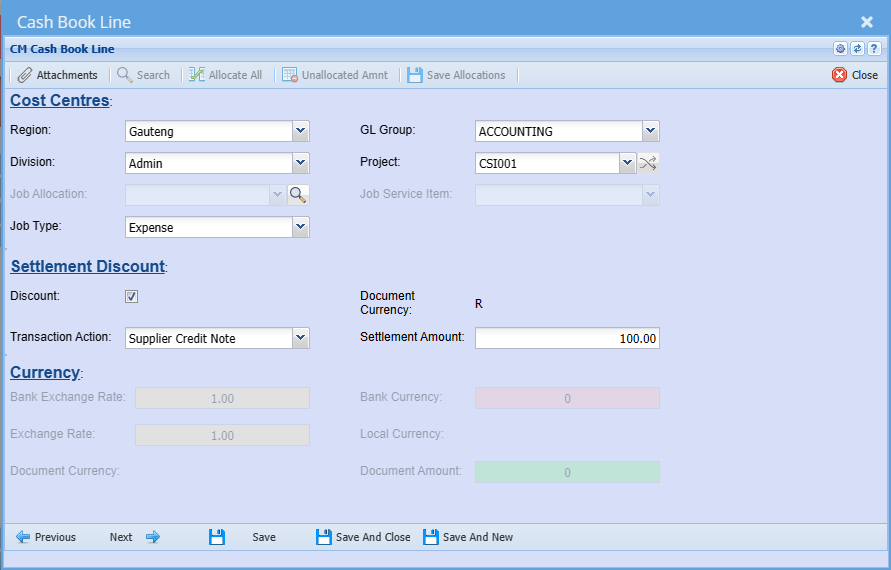The image size is (891, 570).
Task: Click the Project shuffle arrows icon
Action: point(648,164)
